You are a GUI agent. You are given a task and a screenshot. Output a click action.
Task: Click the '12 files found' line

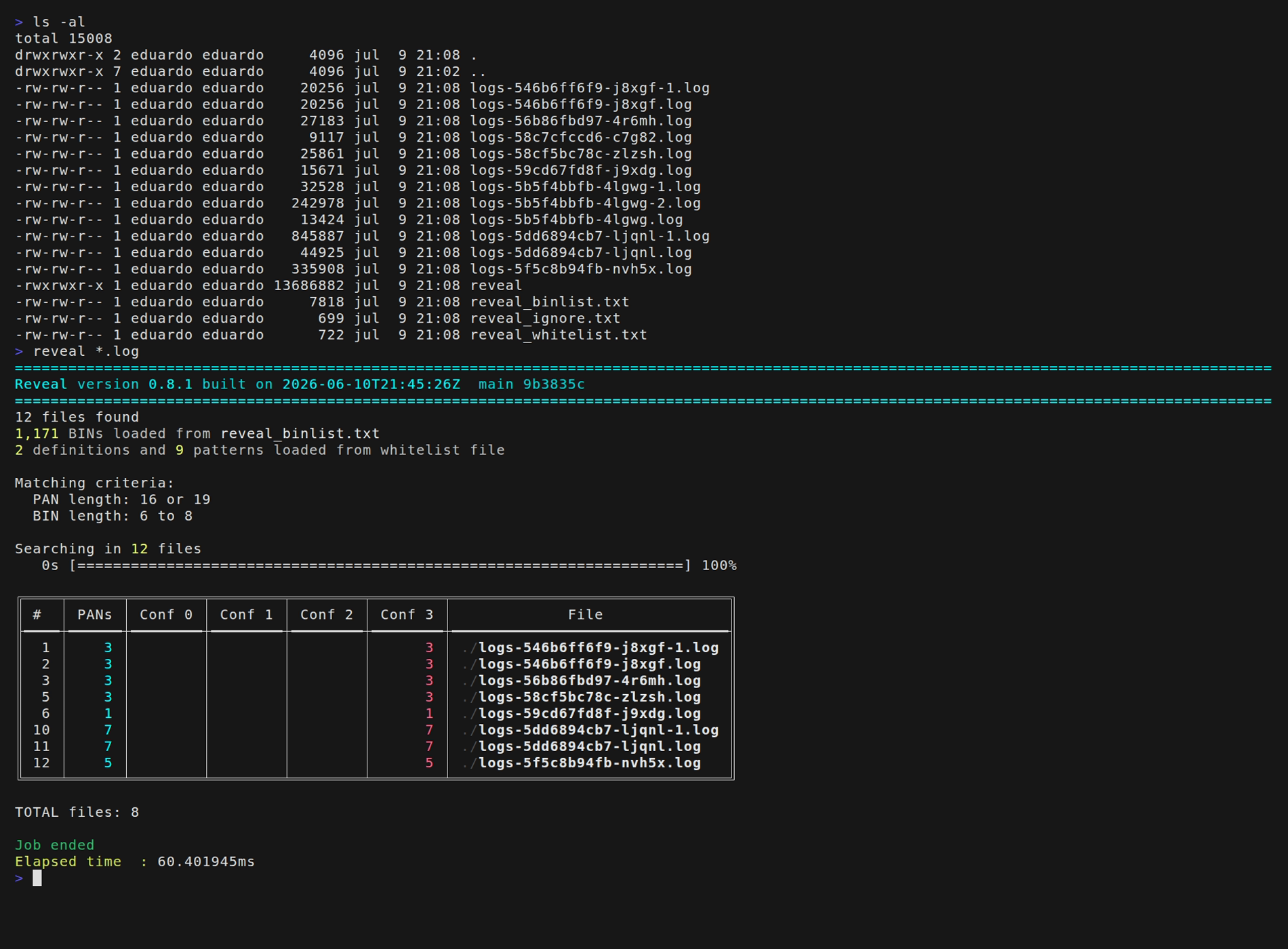77,417
